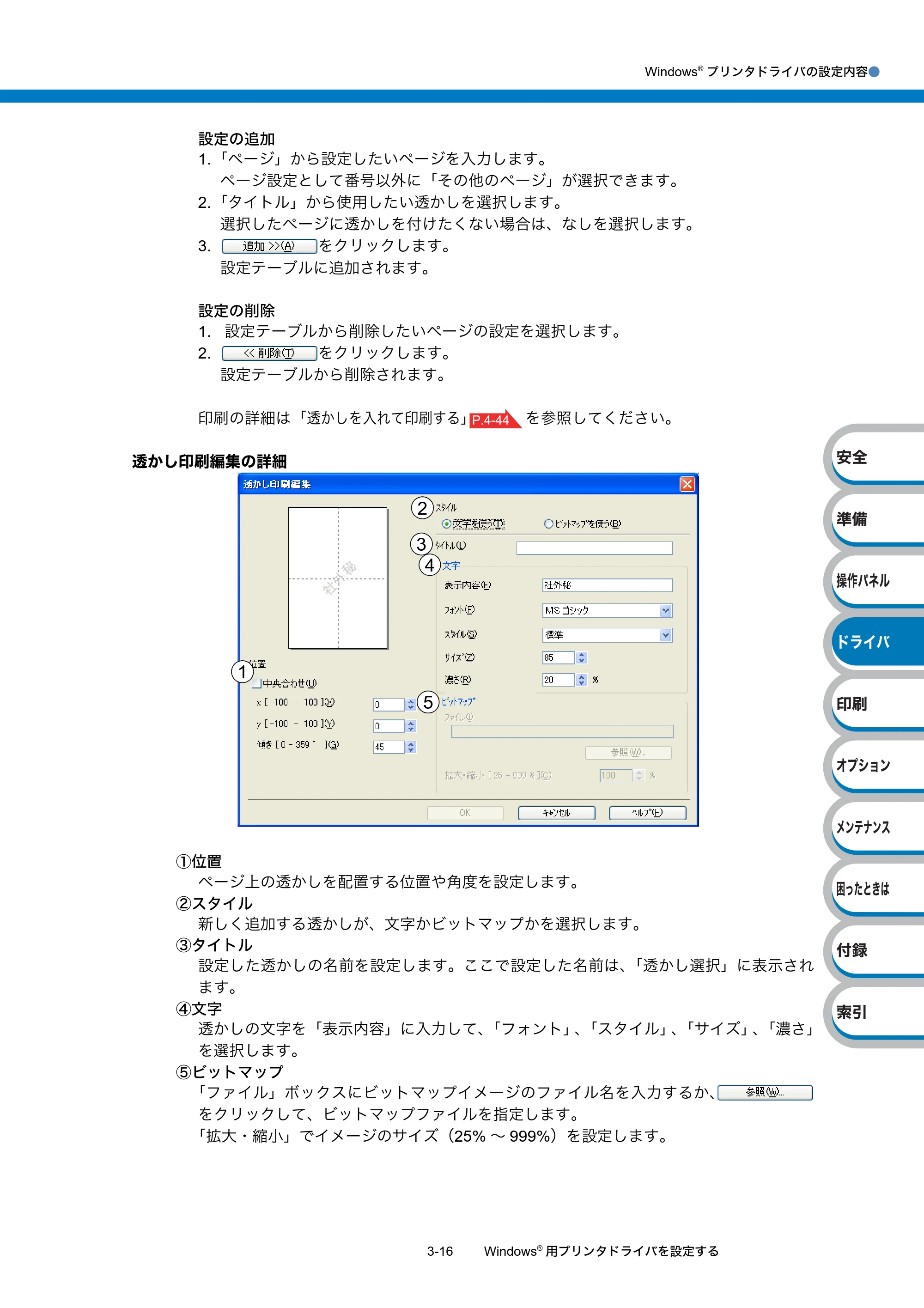The height and width of the screenshot is (1308, 924).
Task: Click the y position spinner arrows
Action: (411, 726)
